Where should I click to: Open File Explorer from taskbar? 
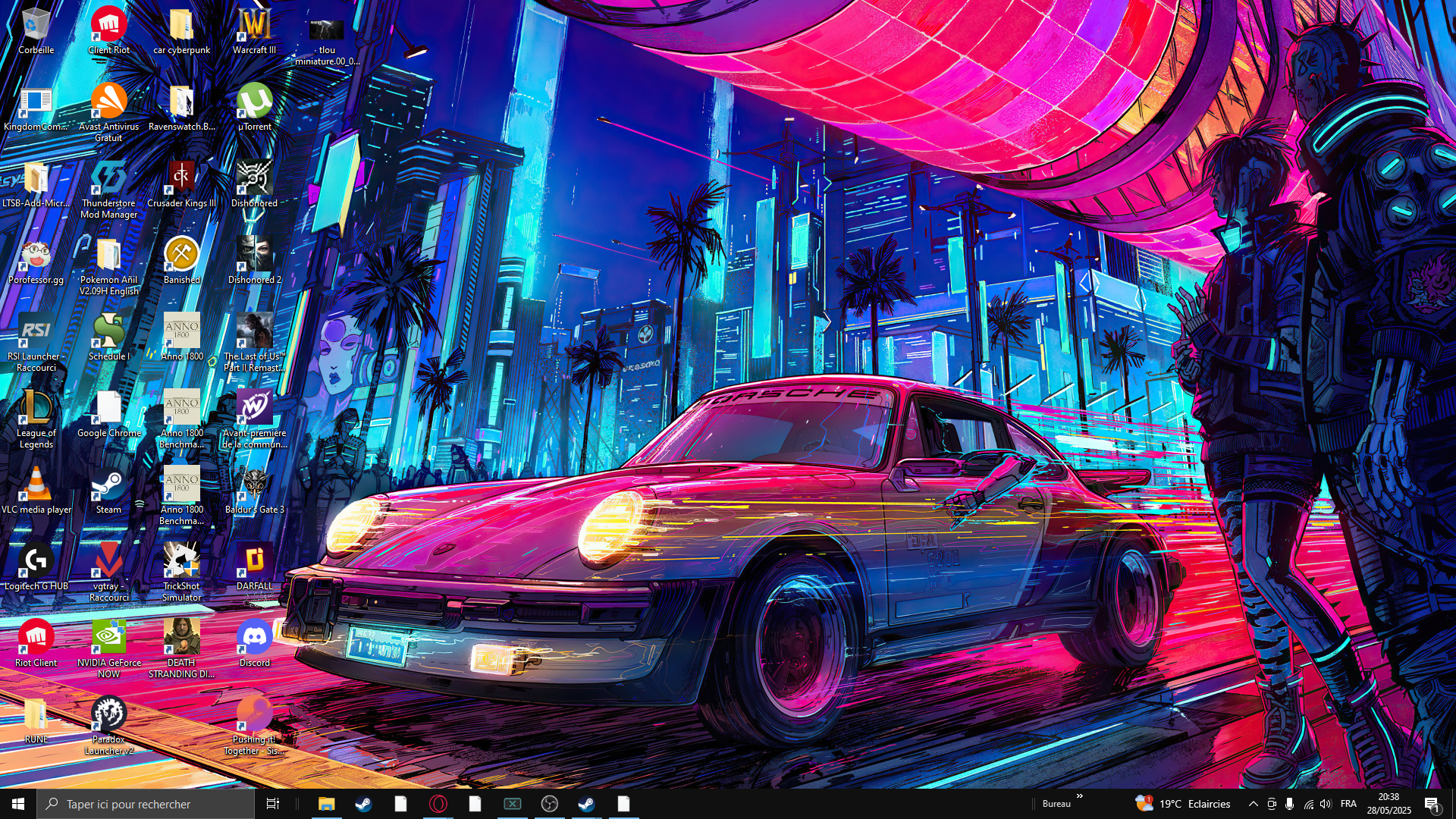click(326, 804)
